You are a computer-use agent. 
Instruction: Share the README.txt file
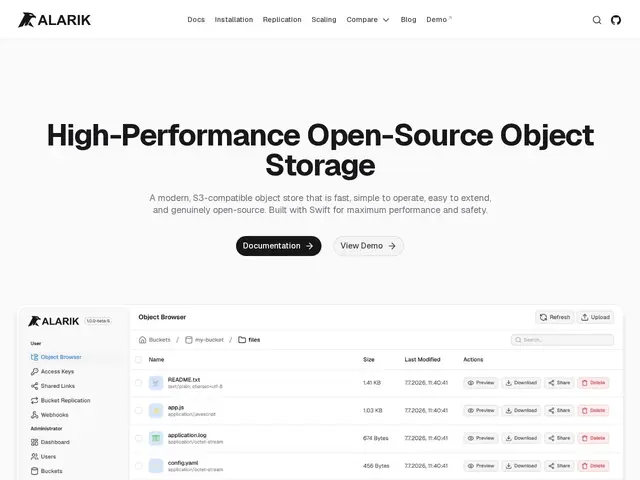pos(559,383)
